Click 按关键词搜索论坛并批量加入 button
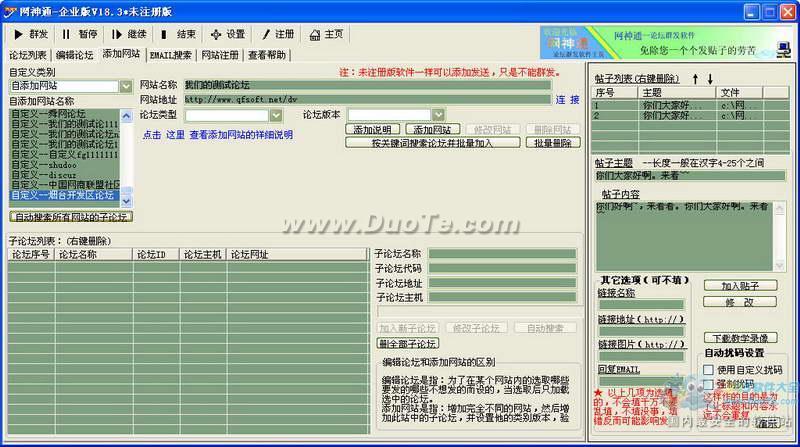Screen dimensions: 800x447 pyautogui.click(x=433, y=143)
